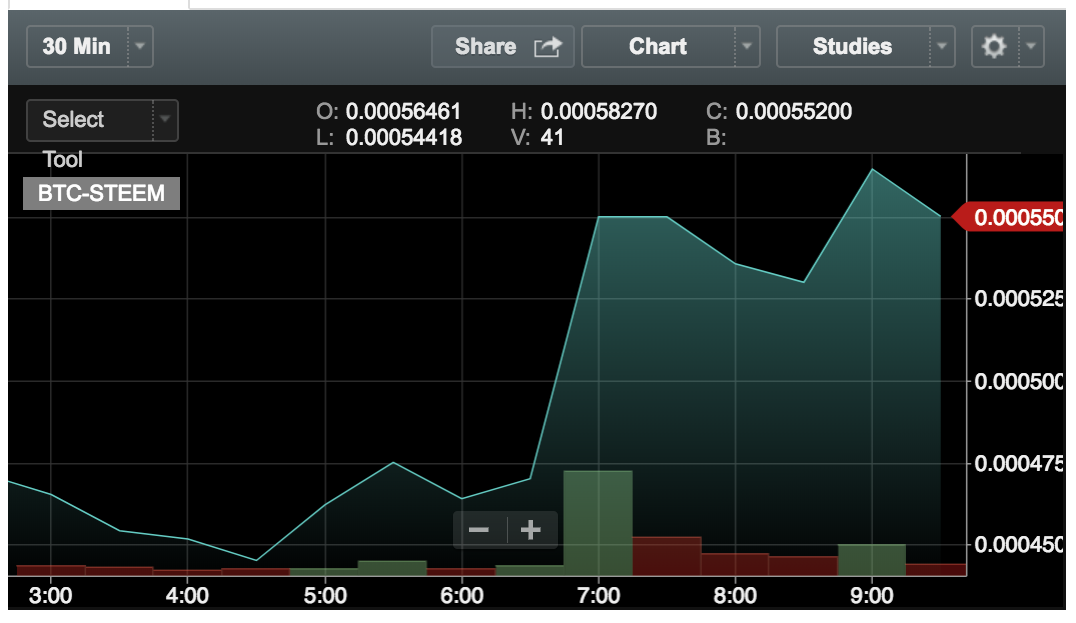Open the 30 Min interval selector
Image resolution: width=1076 pixels, height=623 pixels.
89,47
